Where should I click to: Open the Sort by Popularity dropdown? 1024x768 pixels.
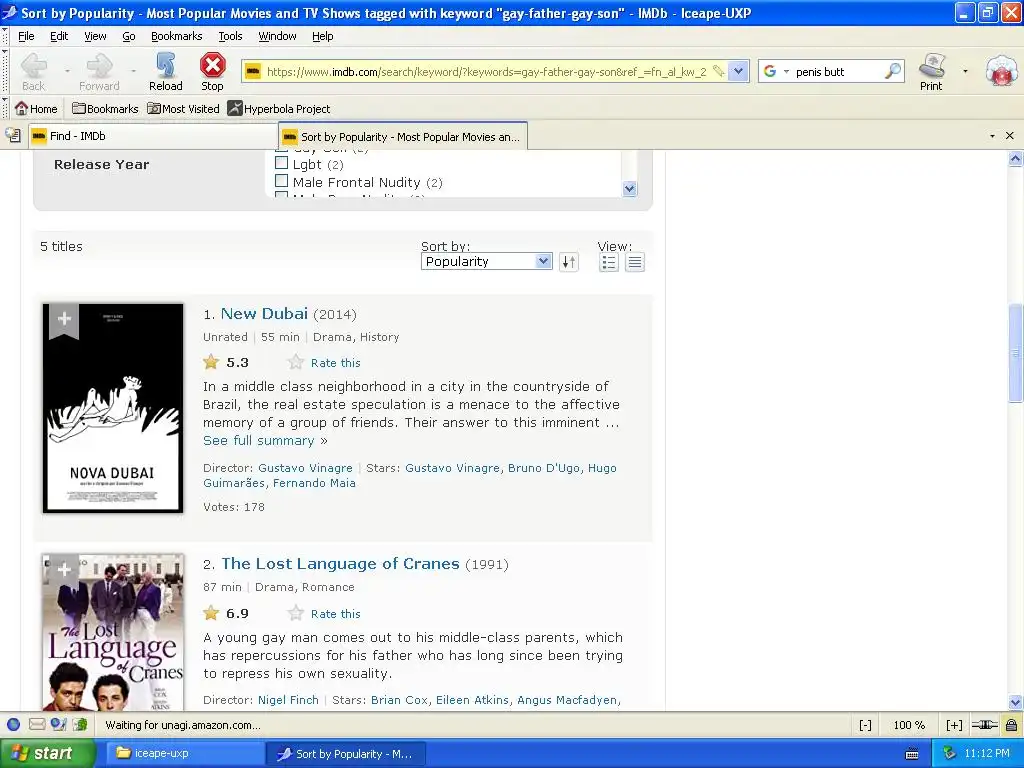pos(487,261)
